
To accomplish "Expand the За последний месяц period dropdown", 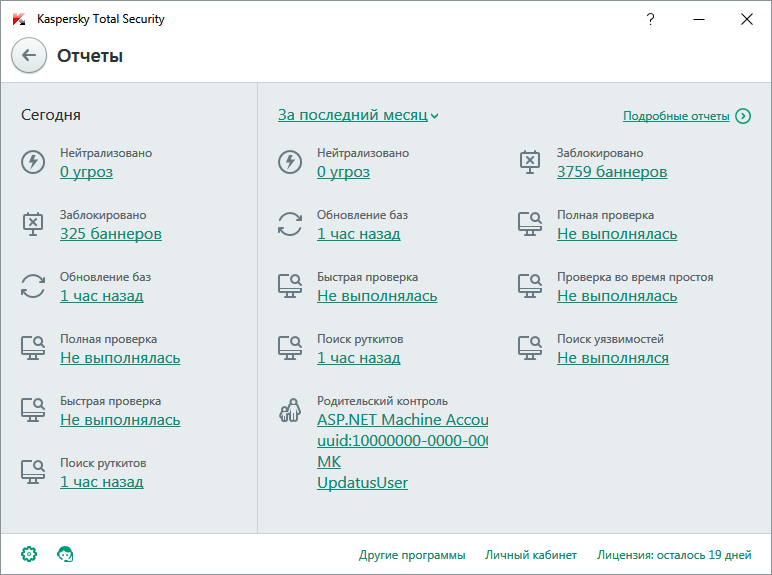I will click(x=358, y=115).
